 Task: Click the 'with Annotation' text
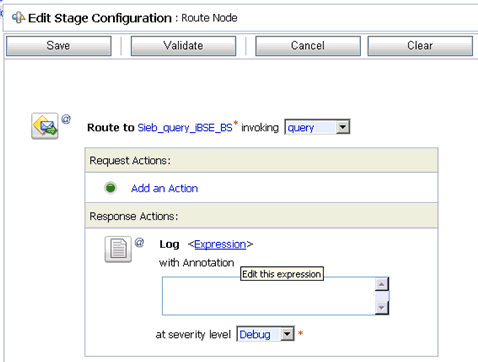(x=197, y=263)
